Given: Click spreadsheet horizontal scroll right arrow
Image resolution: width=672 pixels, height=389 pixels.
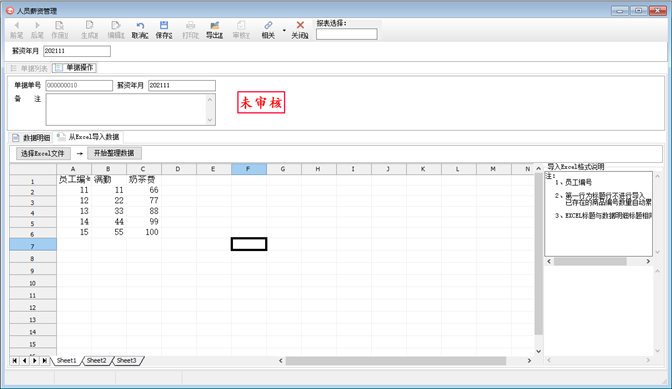Looking at the screenshot, I should 529,361.
